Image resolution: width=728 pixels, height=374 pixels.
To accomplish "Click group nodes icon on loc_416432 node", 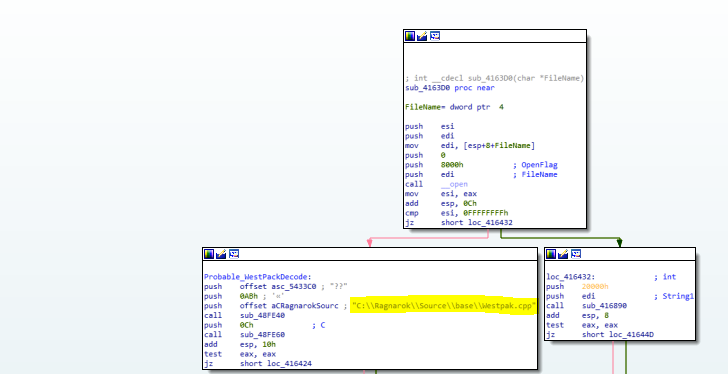I will [x=576, y=254].
